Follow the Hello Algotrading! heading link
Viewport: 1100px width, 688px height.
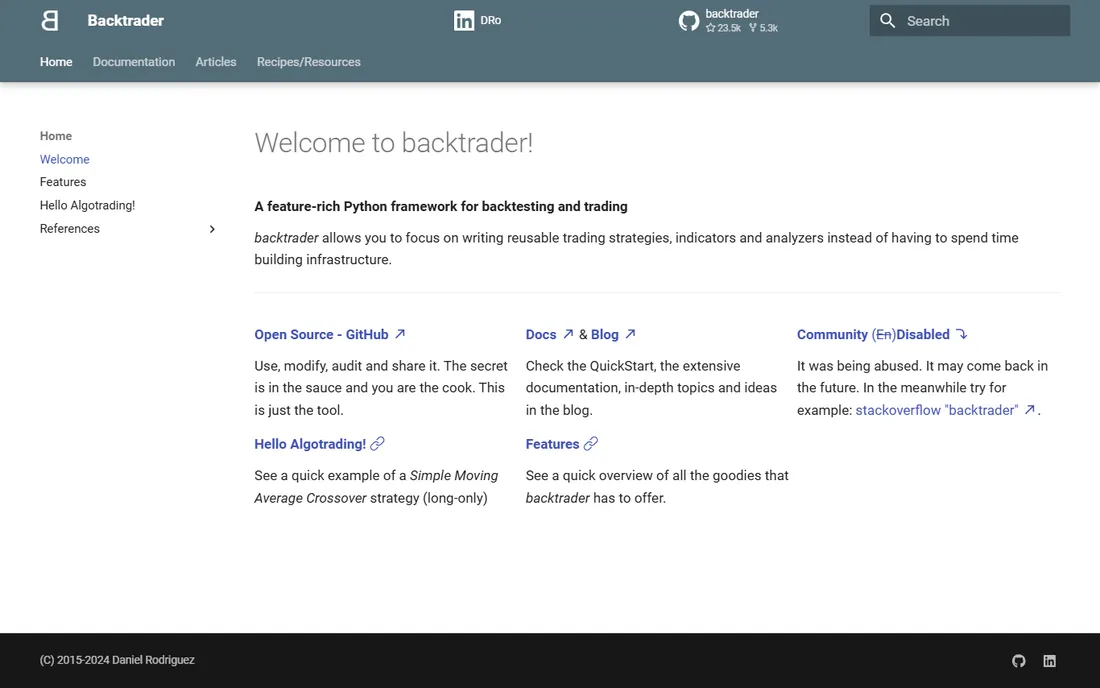(x=310, y=444)
